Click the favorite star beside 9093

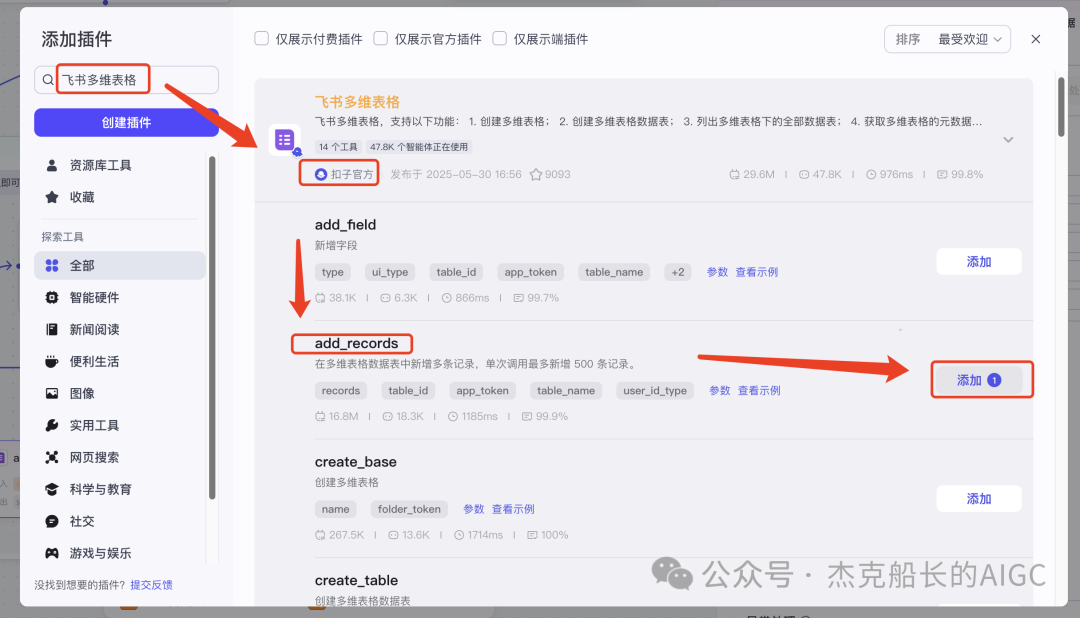tap(535, 174)
